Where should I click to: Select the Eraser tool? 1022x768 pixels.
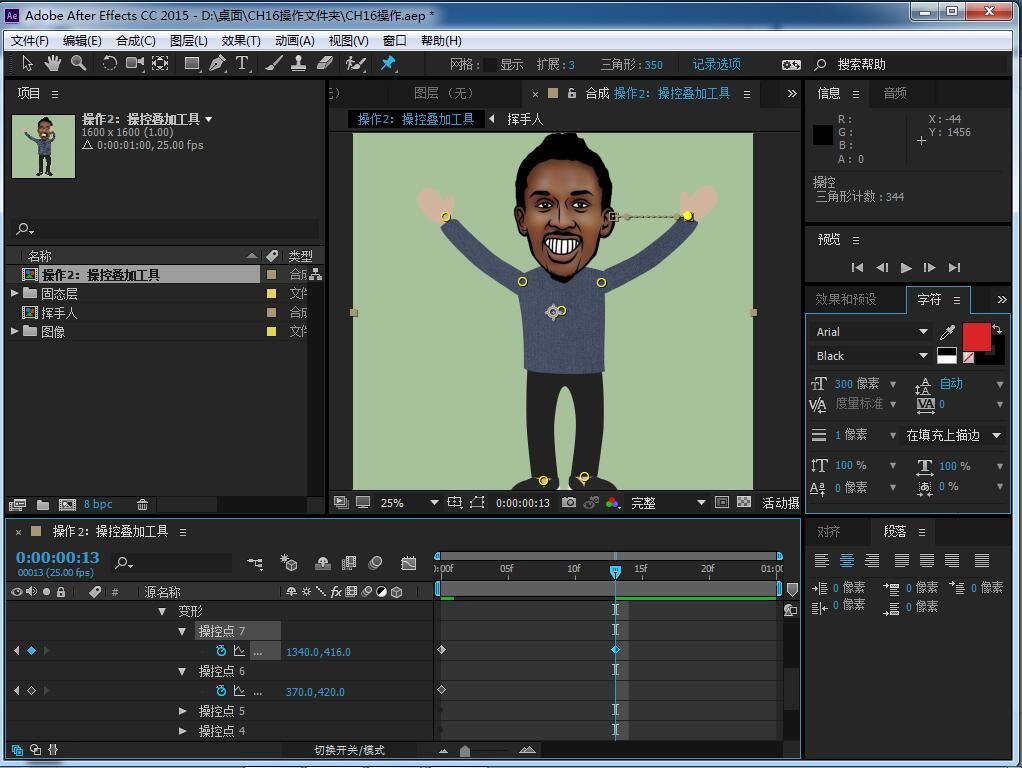(x=324, y=63)
